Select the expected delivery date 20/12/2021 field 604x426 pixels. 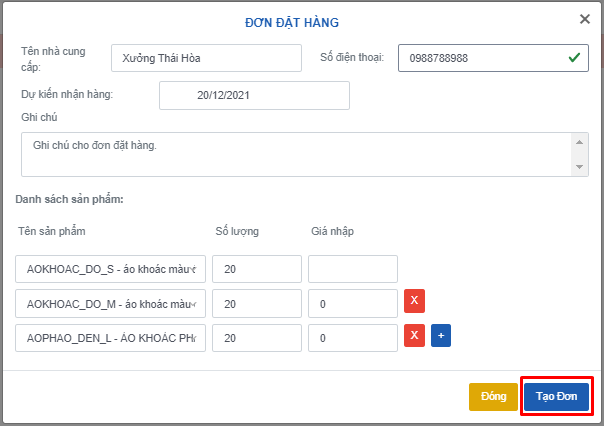(254, 95)
